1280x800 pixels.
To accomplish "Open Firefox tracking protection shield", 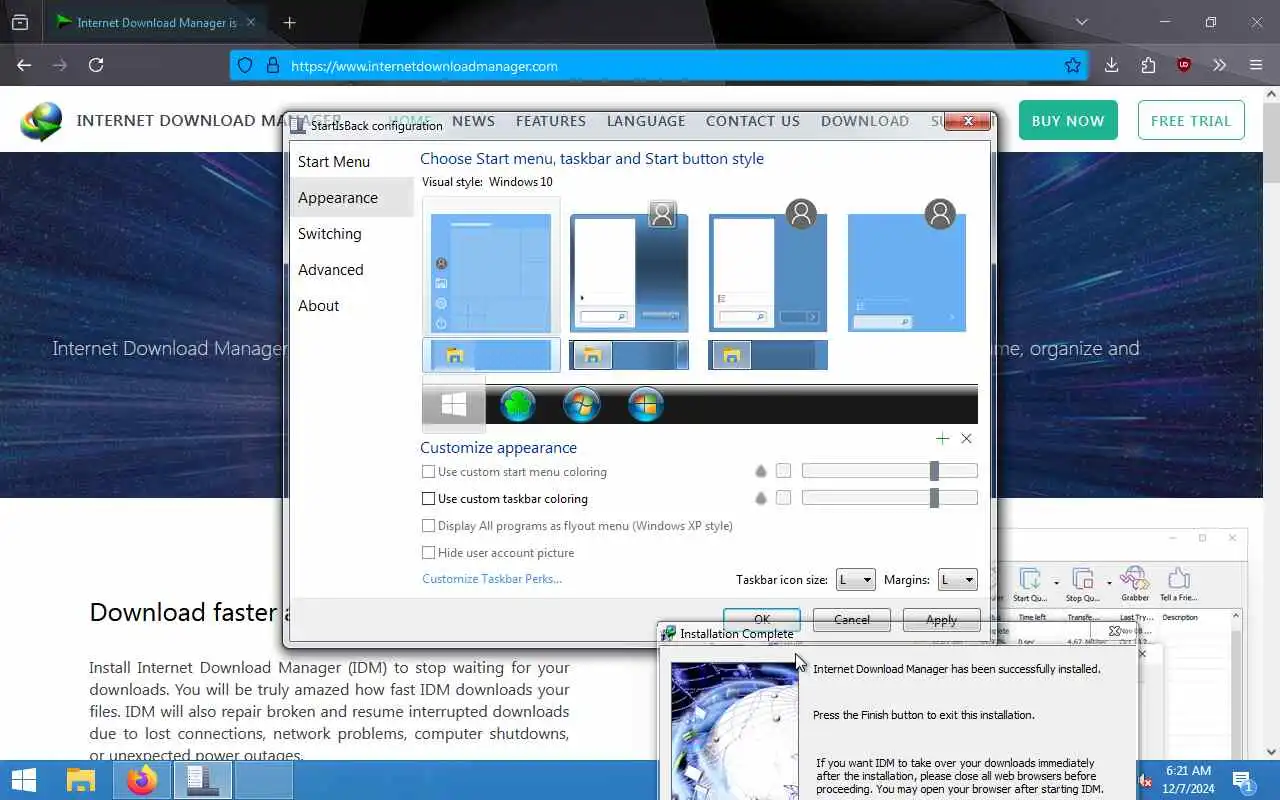I will pos(245,66).
